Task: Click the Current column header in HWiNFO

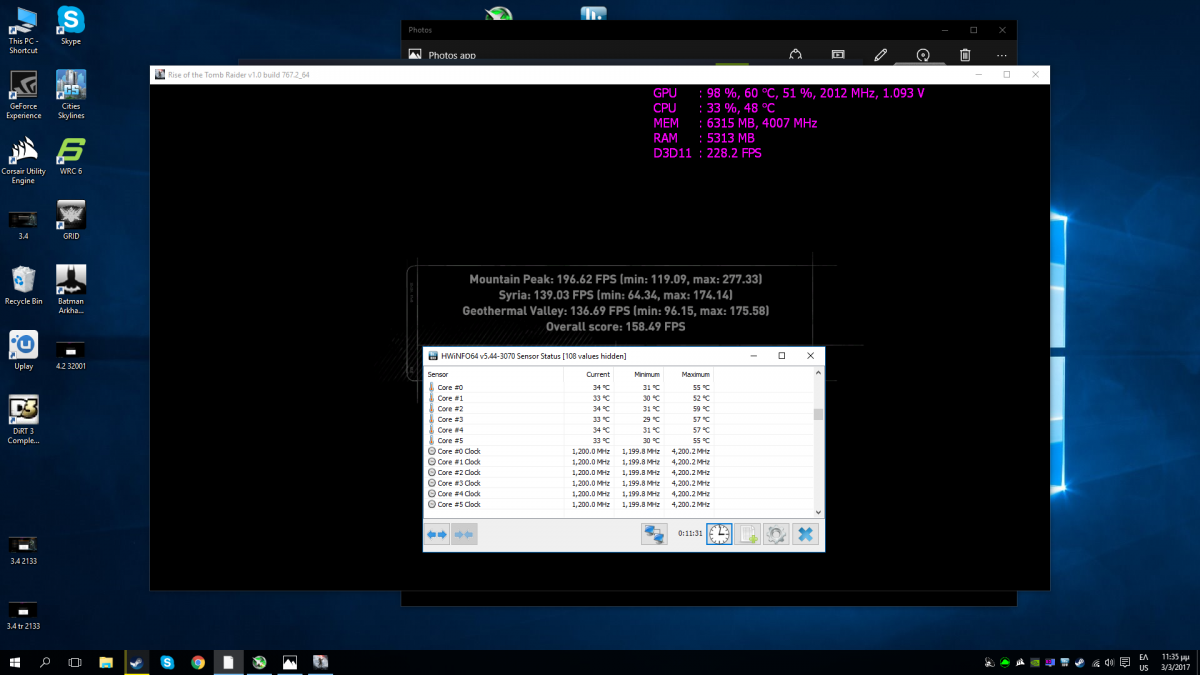Action: click(x=588, y=374)
